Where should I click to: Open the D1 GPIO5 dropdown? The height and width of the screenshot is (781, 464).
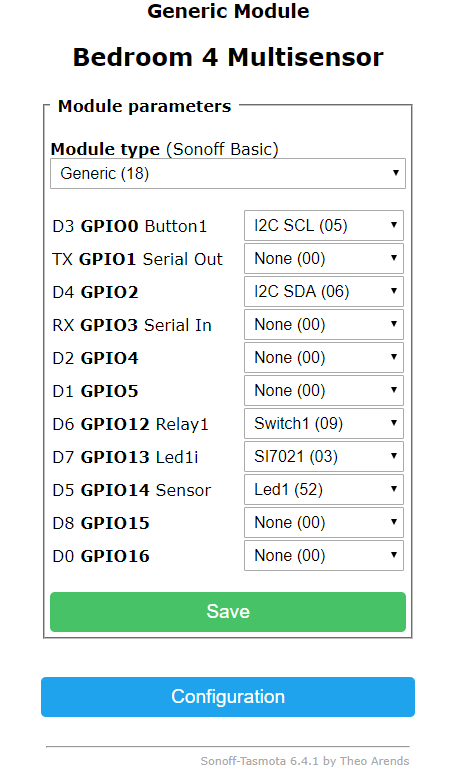[x=324, y=390]
